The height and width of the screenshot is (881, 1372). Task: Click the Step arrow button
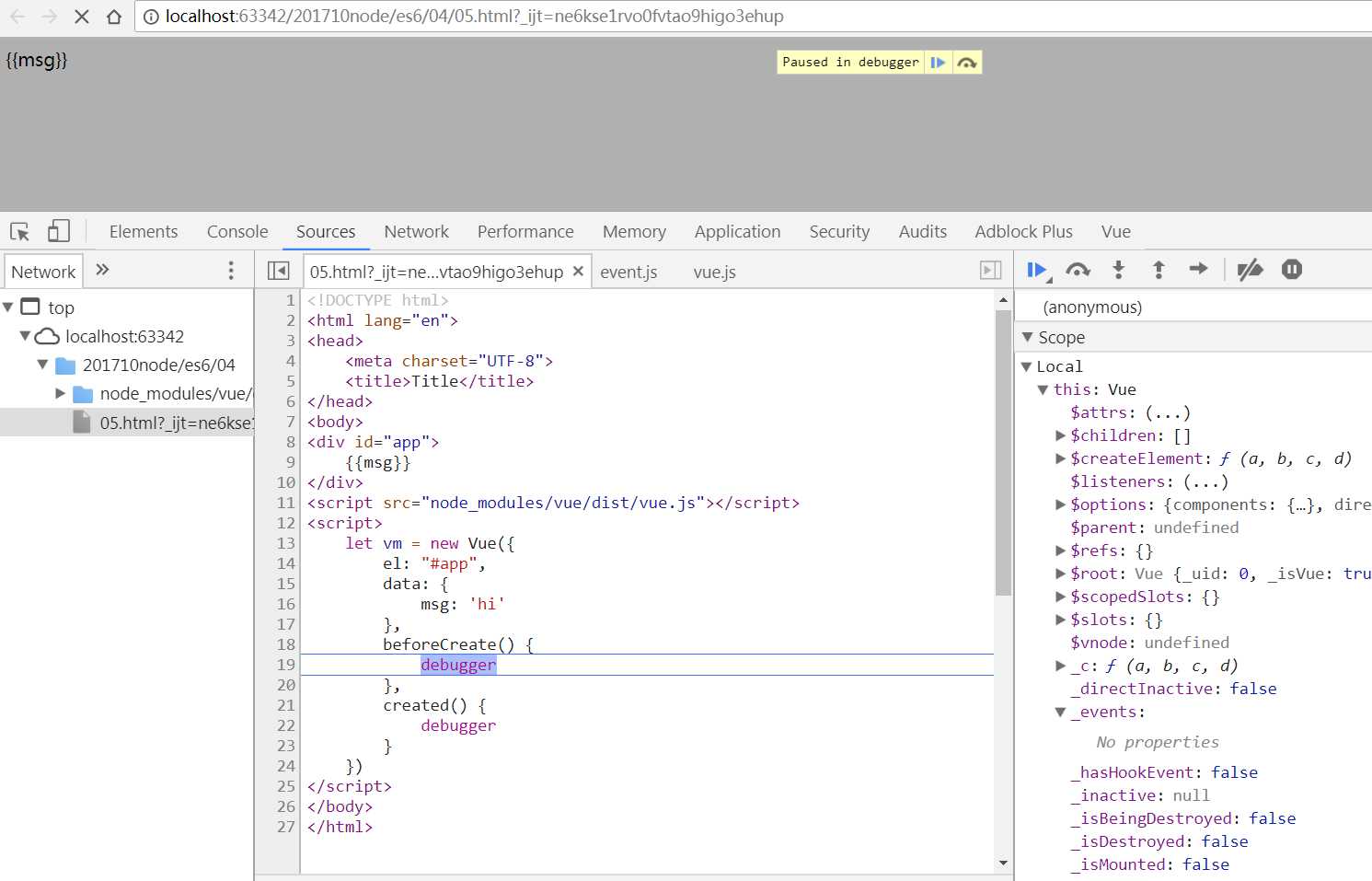coord(1198,269)
